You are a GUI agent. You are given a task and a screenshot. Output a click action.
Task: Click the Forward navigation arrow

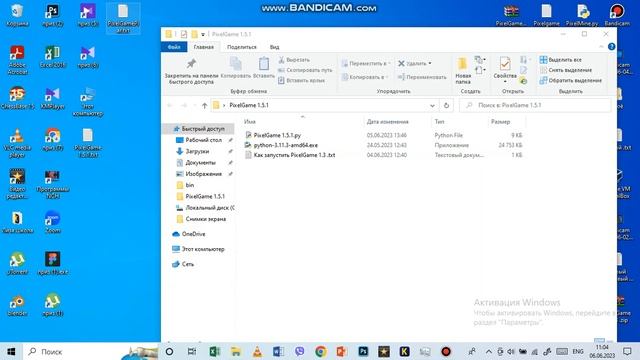tap(184, 105)
